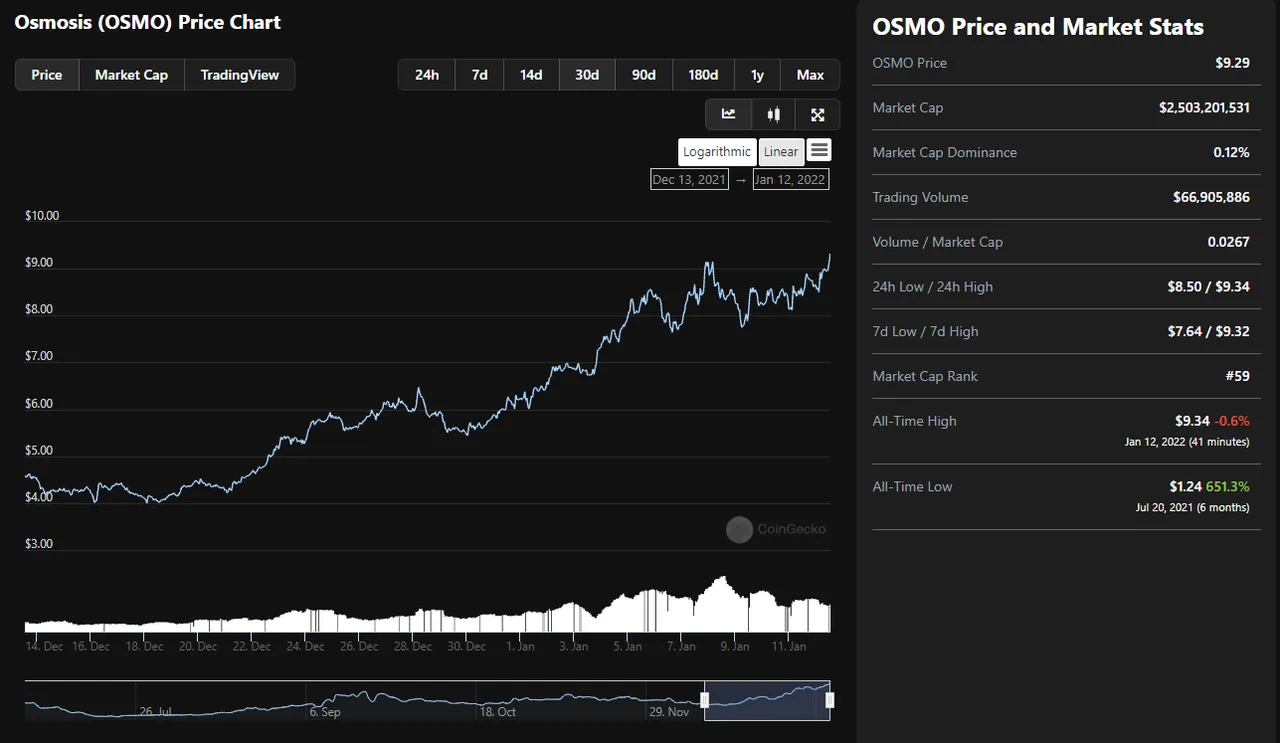The height and width of the screenshot is (743, 1280).
Task: Set chart range to Max
Action: point(810,75)
